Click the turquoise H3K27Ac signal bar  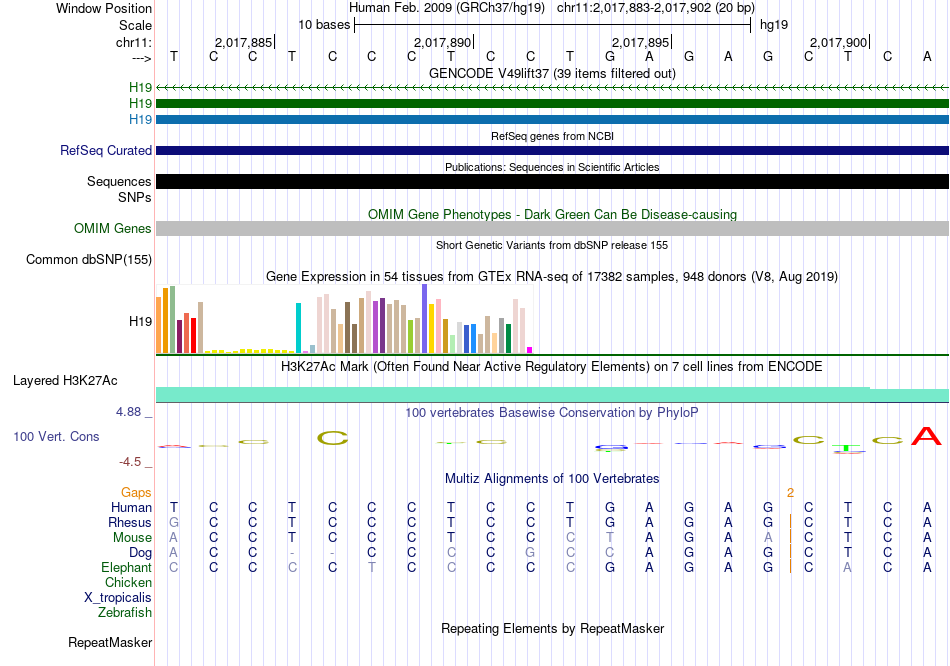(552, 395)
